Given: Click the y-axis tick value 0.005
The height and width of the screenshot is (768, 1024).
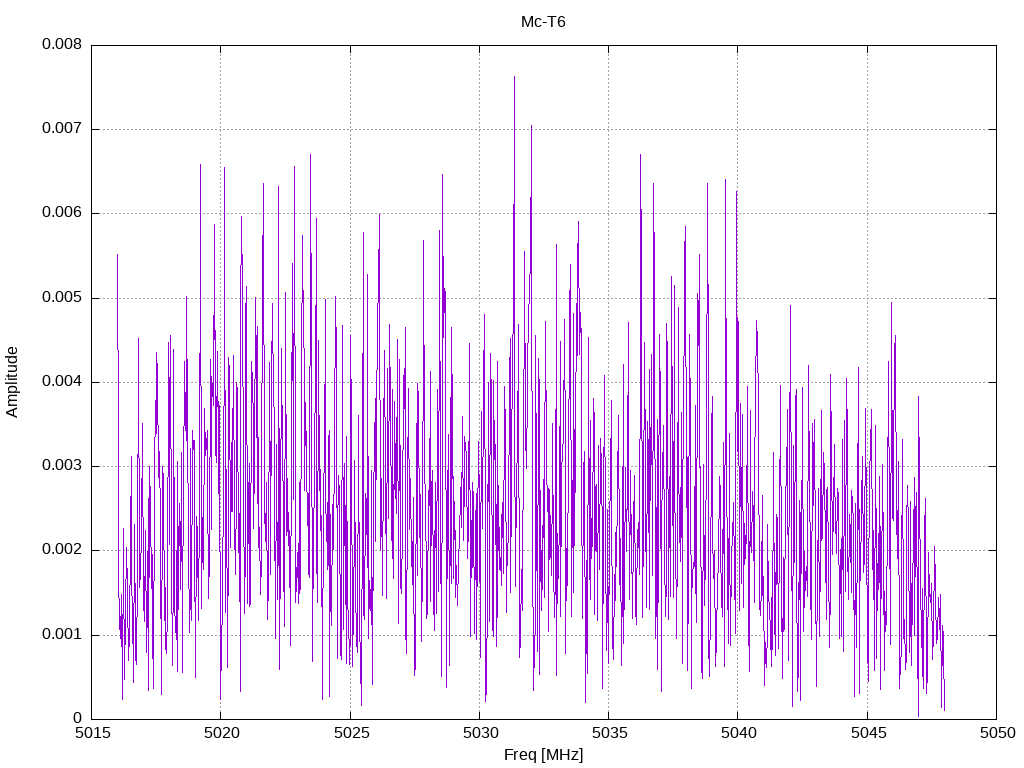Looking at the screenshot, I should pos(62,298).
